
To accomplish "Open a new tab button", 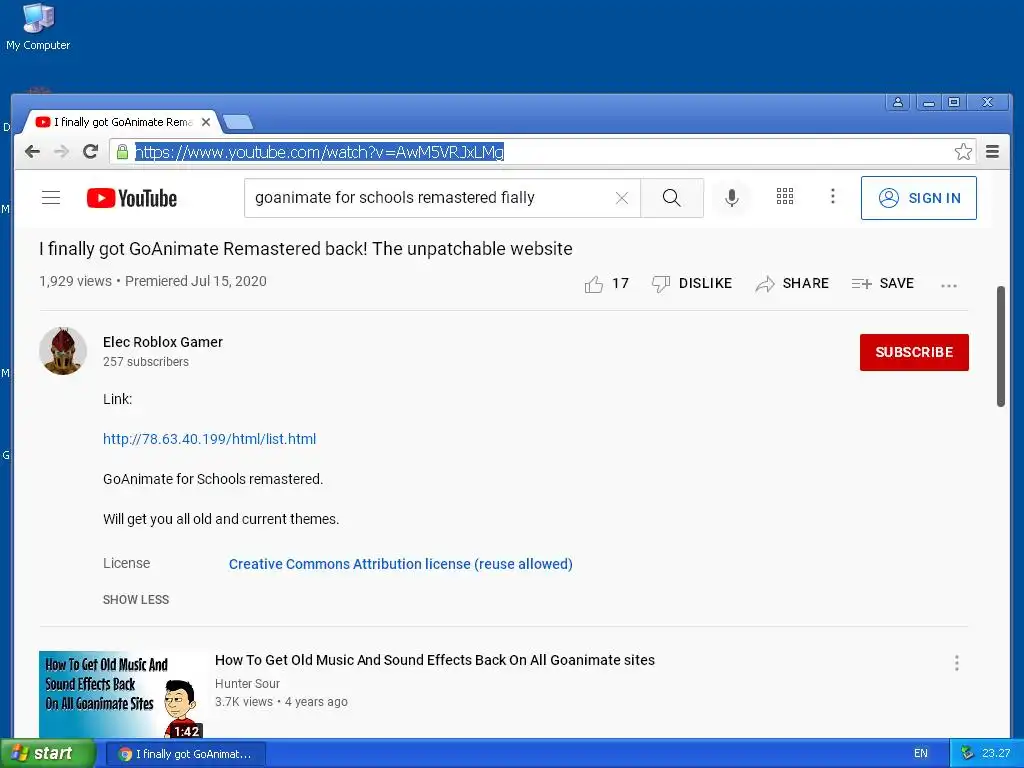I will (238, 122).
